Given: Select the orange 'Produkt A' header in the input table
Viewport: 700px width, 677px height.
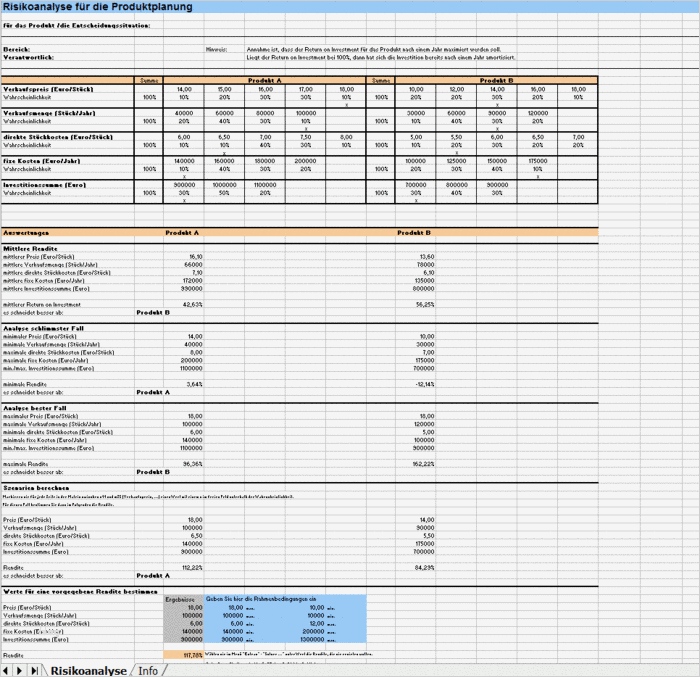Looking at the screenshot, I should click(265, 80).
